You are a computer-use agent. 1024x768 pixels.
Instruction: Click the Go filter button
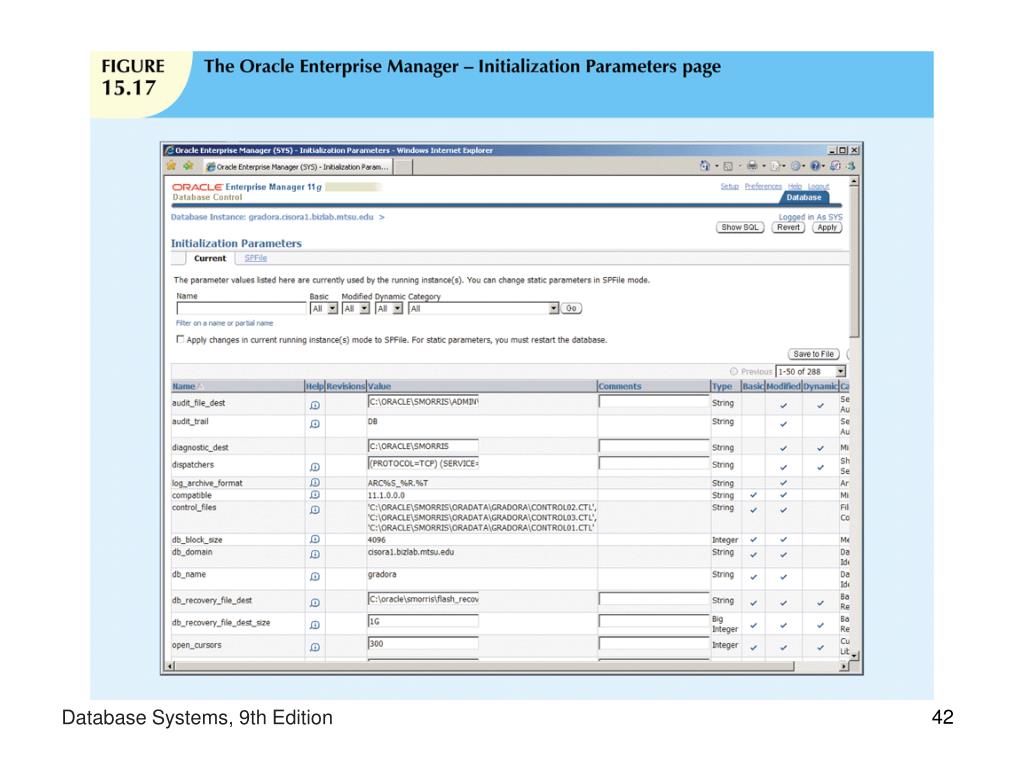(571, 308)
